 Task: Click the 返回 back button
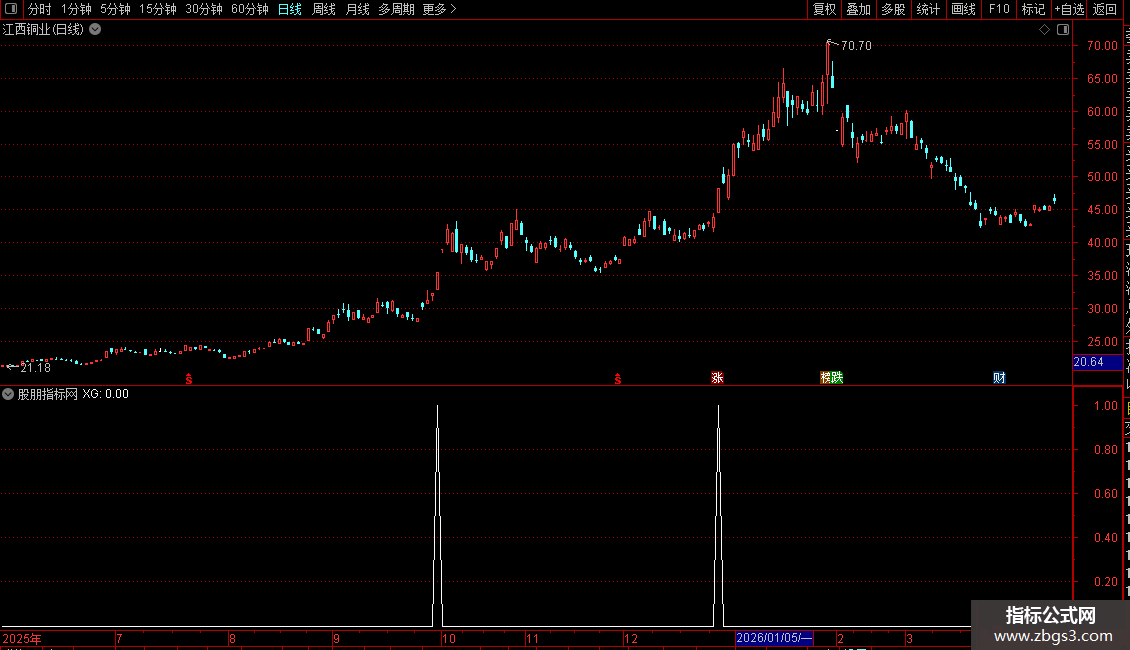(1104, 9)
